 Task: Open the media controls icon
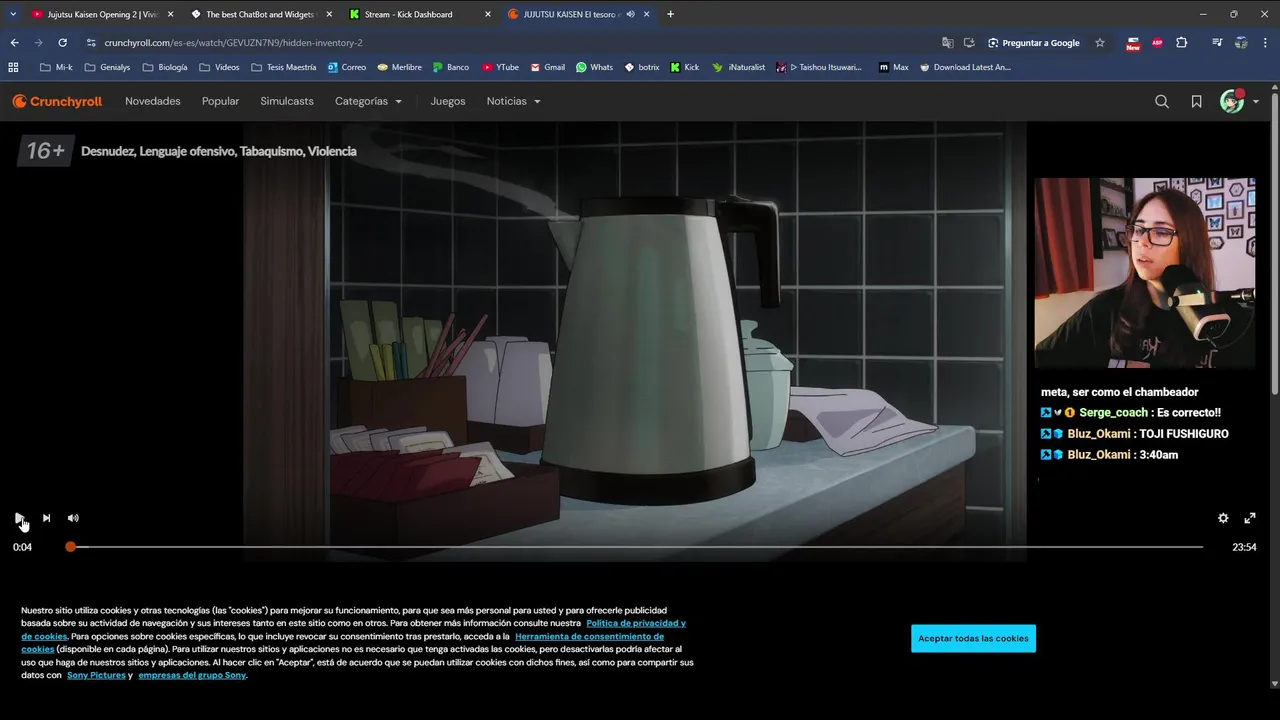(1217, 43)
